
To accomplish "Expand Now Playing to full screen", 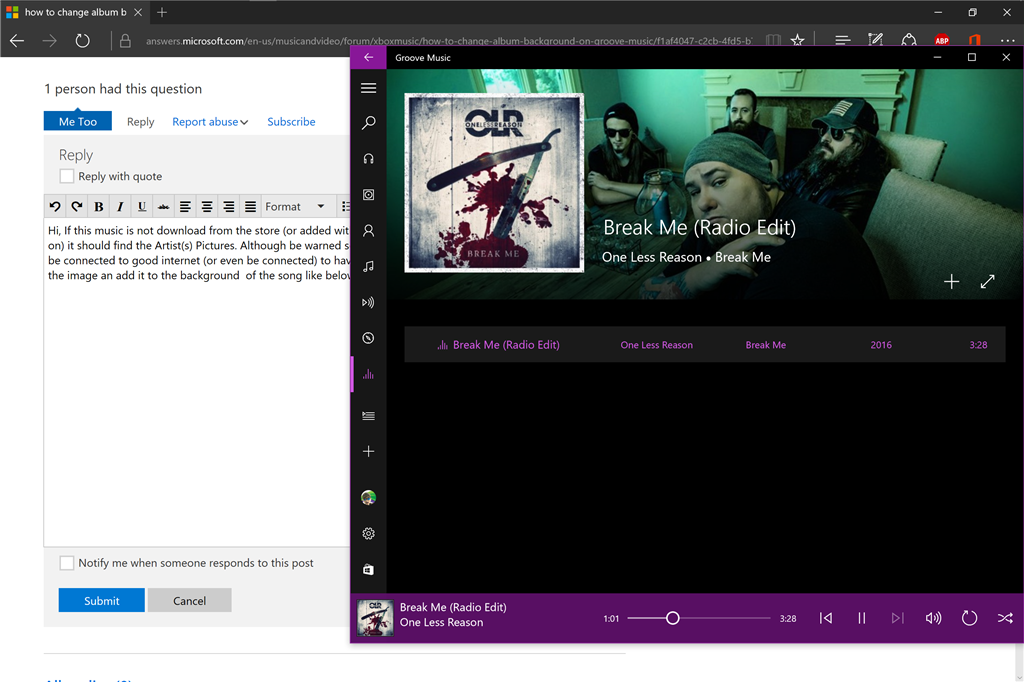I will [x=987, y=282].
